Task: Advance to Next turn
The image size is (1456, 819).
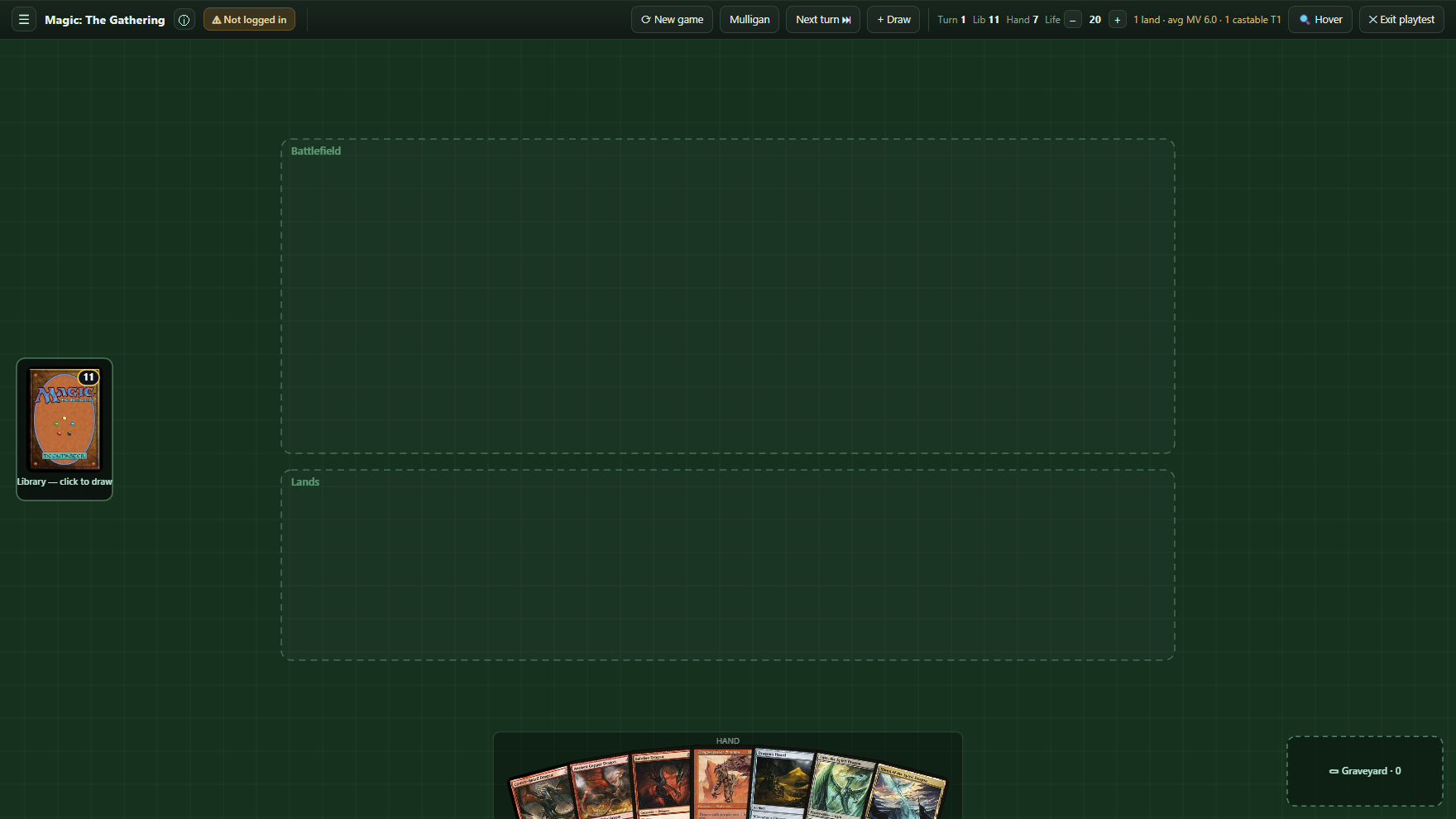Action: 823,20
